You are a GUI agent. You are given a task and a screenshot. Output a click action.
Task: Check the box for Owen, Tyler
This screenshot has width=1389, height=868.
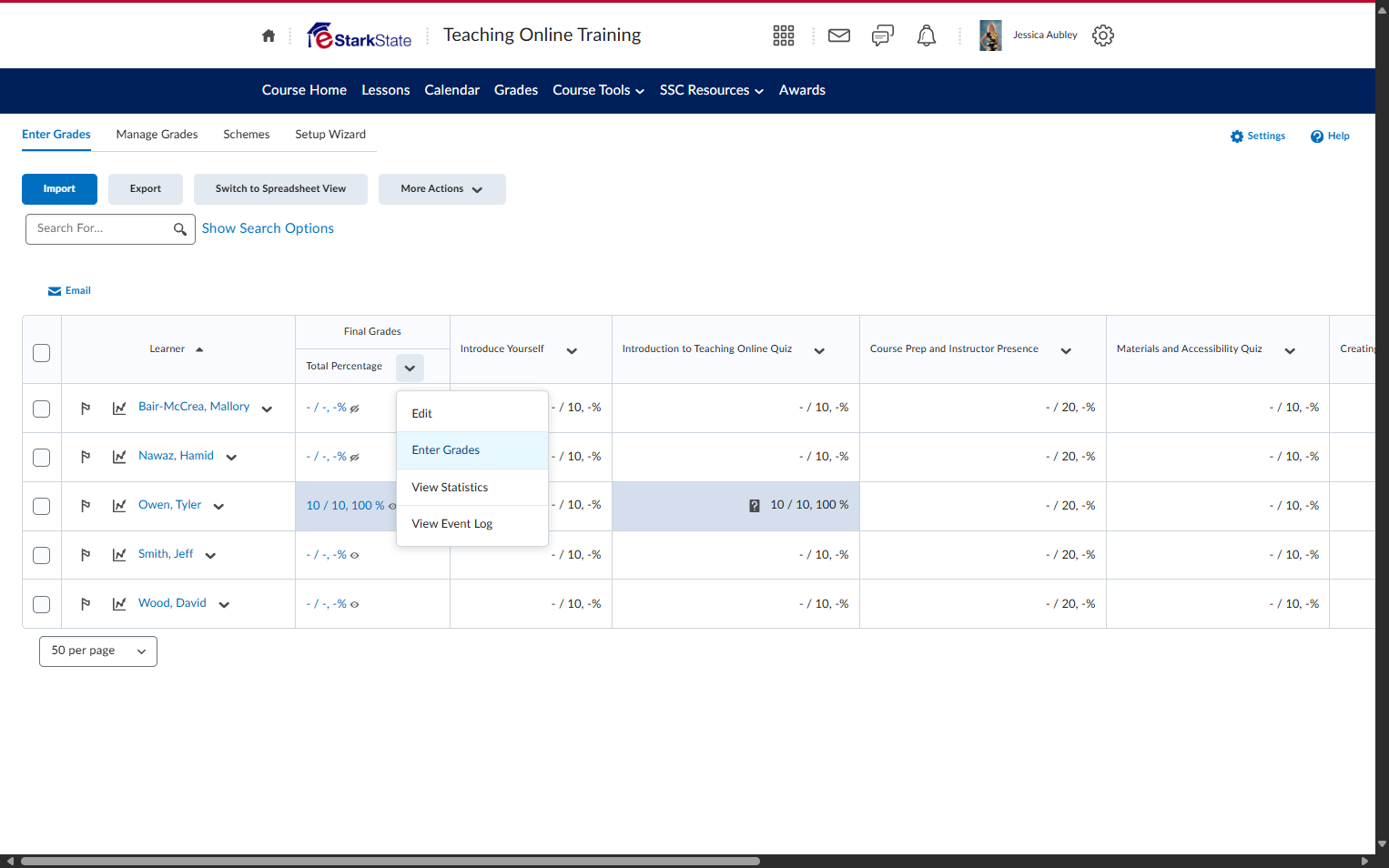42,506
